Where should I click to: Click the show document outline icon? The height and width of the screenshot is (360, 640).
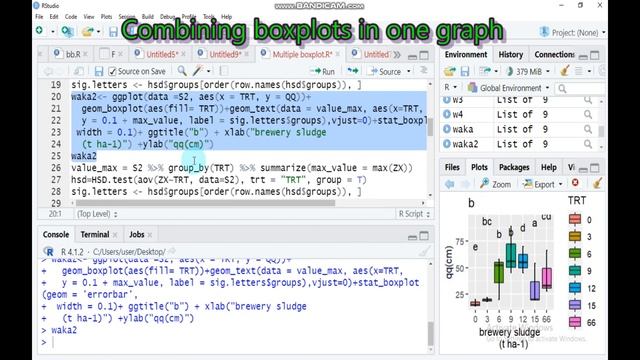(423, 71)
